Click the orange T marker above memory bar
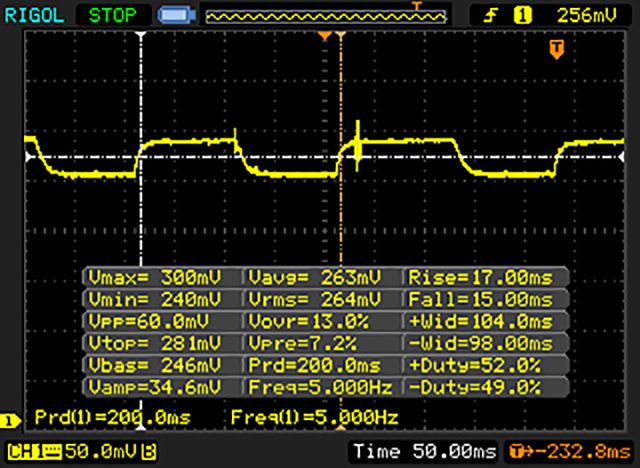The height and width of the screenshot is (468, 640). (416, 6)
